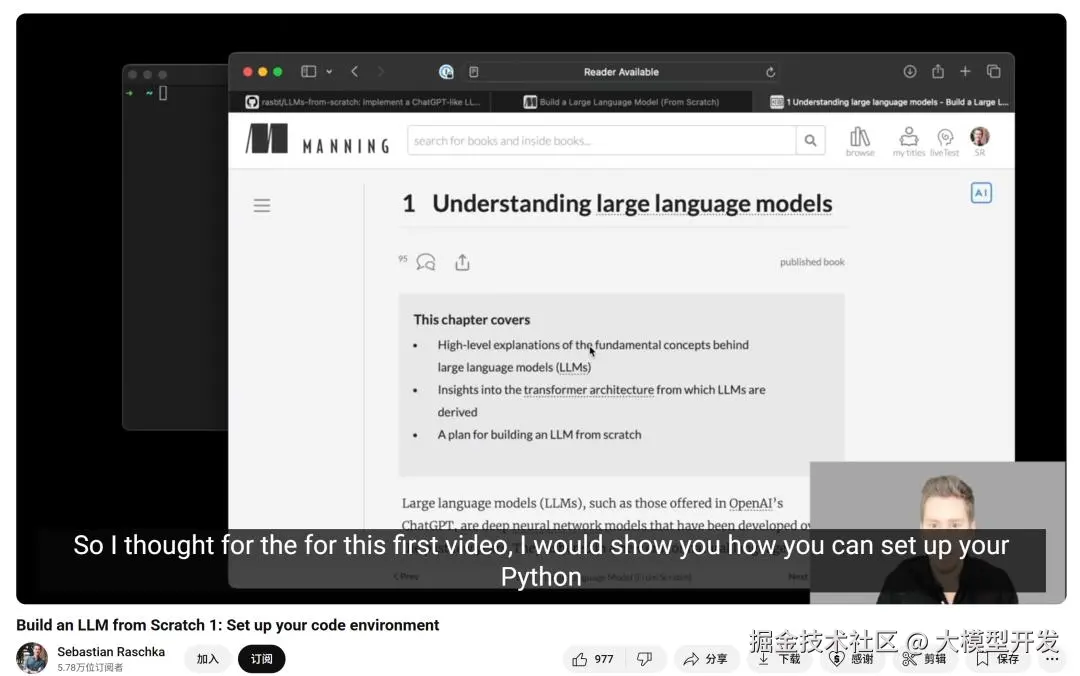Click 'A plan for building an LLM from scratch'
Image resolution: width=1080 pixels, height=676 pixels.
tap(539, 435)
